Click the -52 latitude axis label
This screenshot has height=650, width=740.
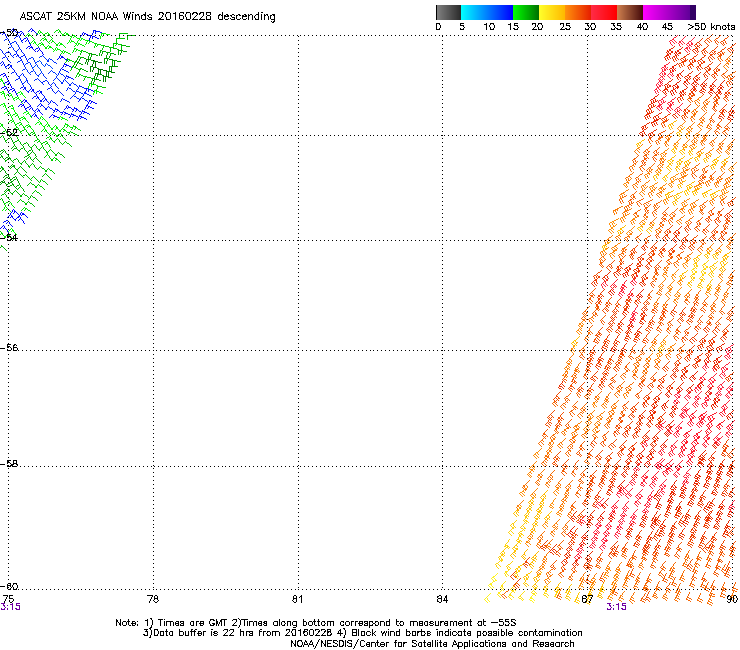[9, 133]
